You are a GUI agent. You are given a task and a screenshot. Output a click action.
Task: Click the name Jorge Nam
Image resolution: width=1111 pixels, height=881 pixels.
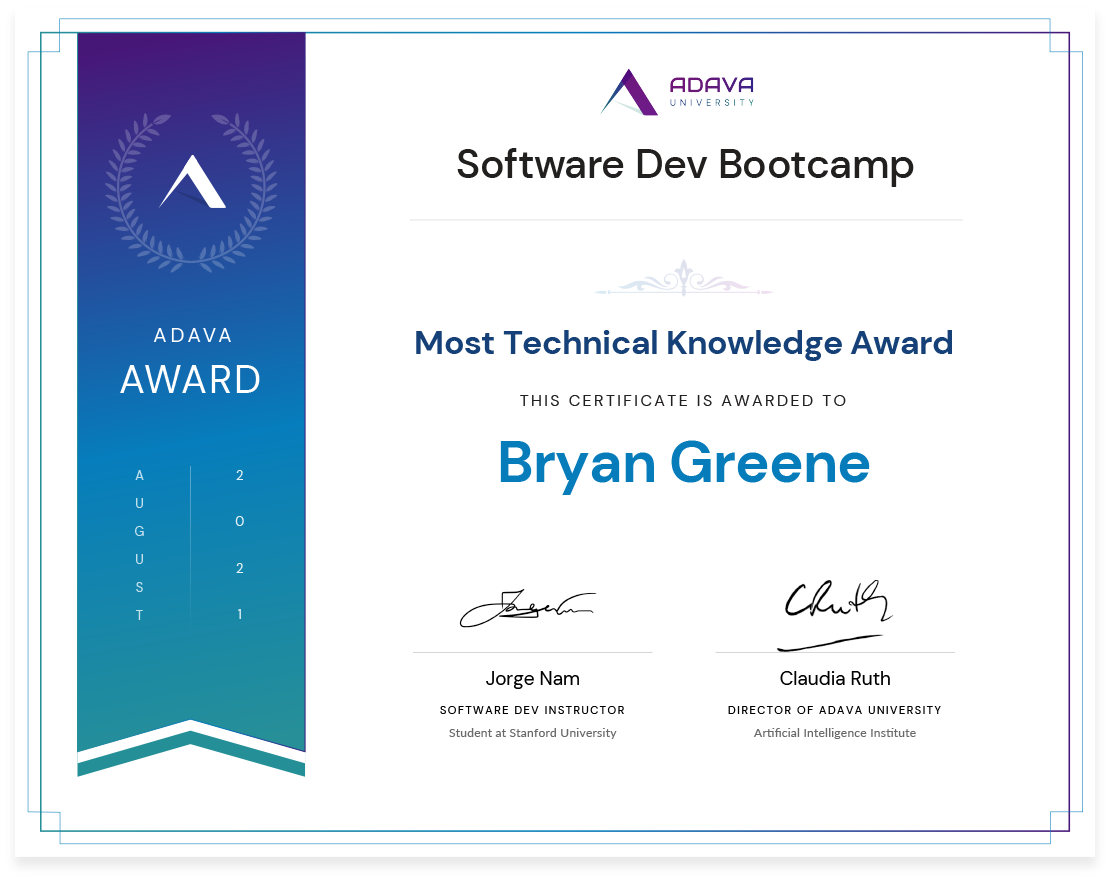point(532,678)
